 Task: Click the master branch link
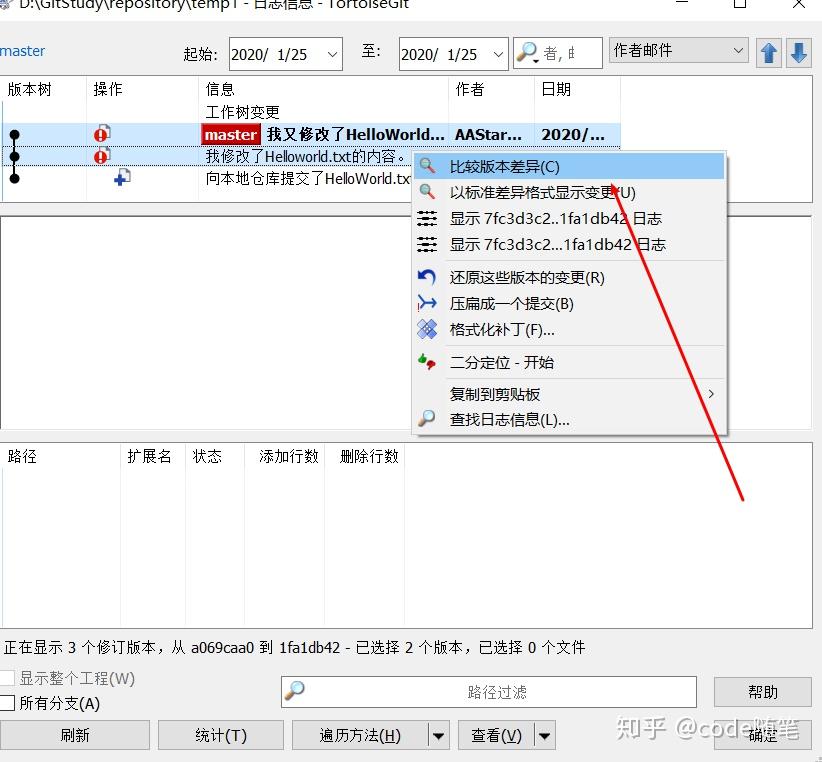pyautogui.click(x=23, y=51)
